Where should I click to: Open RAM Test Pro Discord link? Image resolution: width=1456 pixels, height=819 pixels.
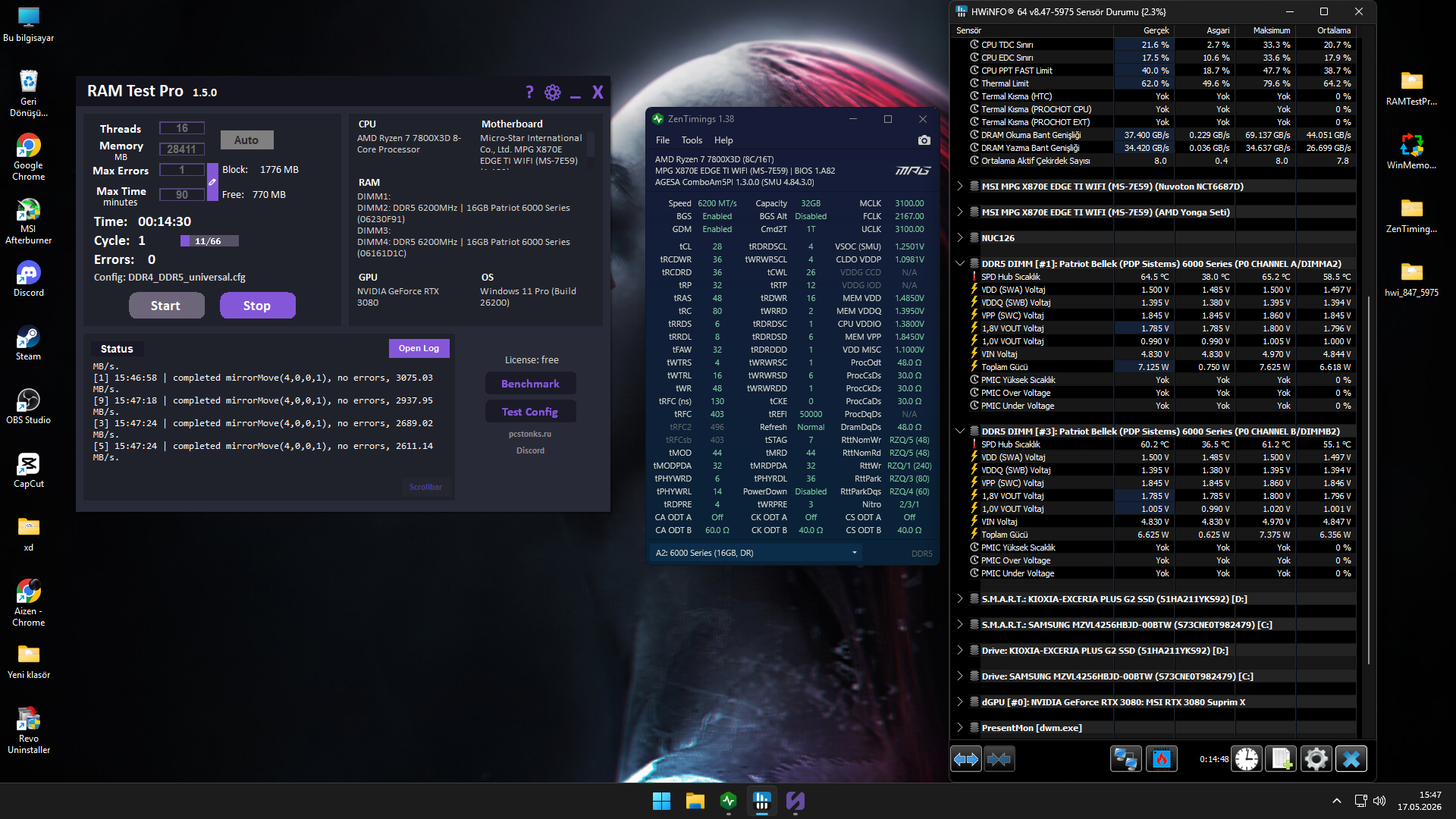(530, 450)
